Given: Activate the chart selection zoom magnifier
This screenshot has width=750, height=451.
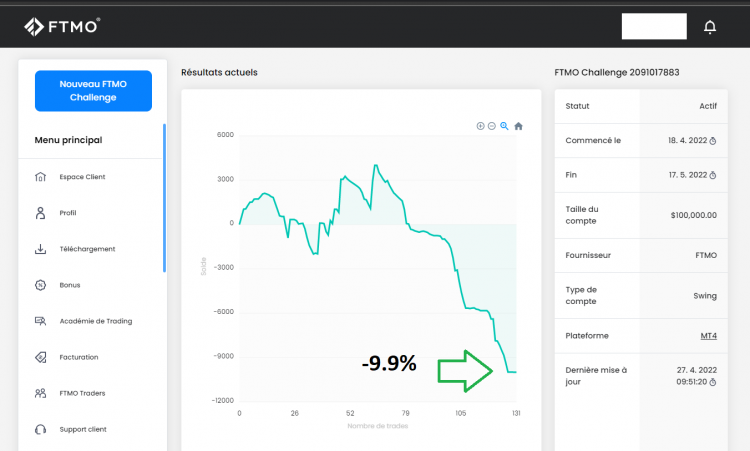Looking at the screenshot, I should 504,126.
